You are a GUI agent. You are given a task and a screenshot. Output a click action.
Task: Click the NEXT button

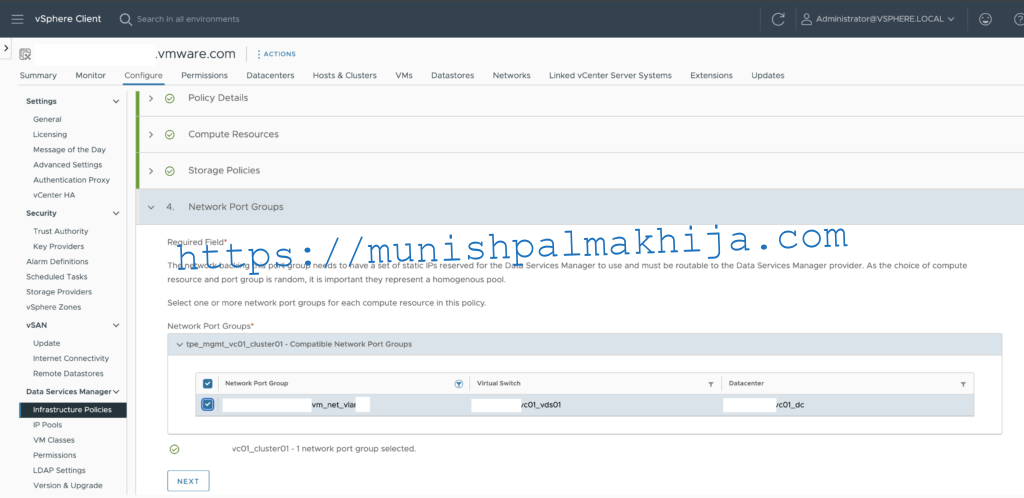point(188,481)
